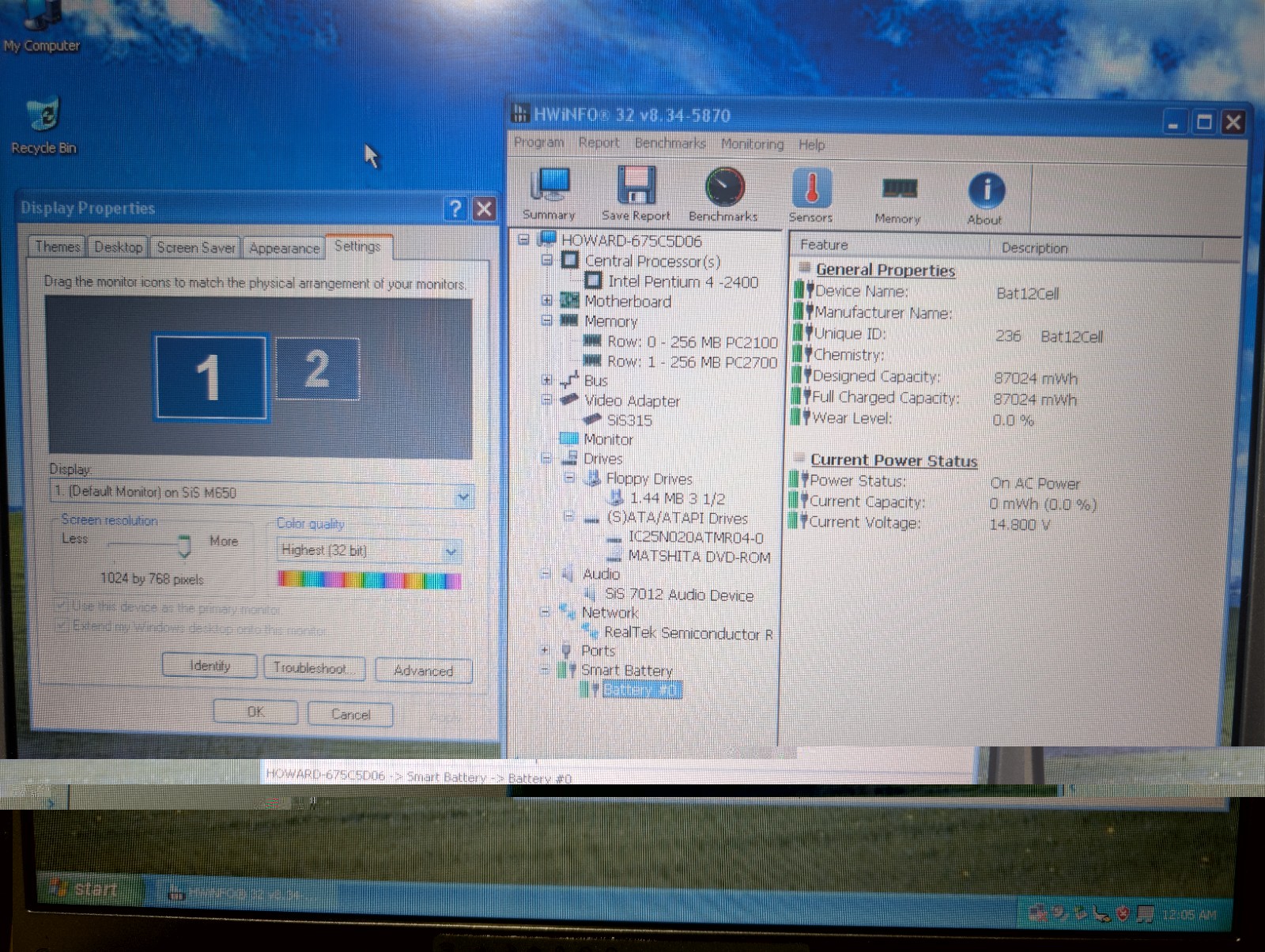Select the Central Processor(s) tree node

[652, 261]
